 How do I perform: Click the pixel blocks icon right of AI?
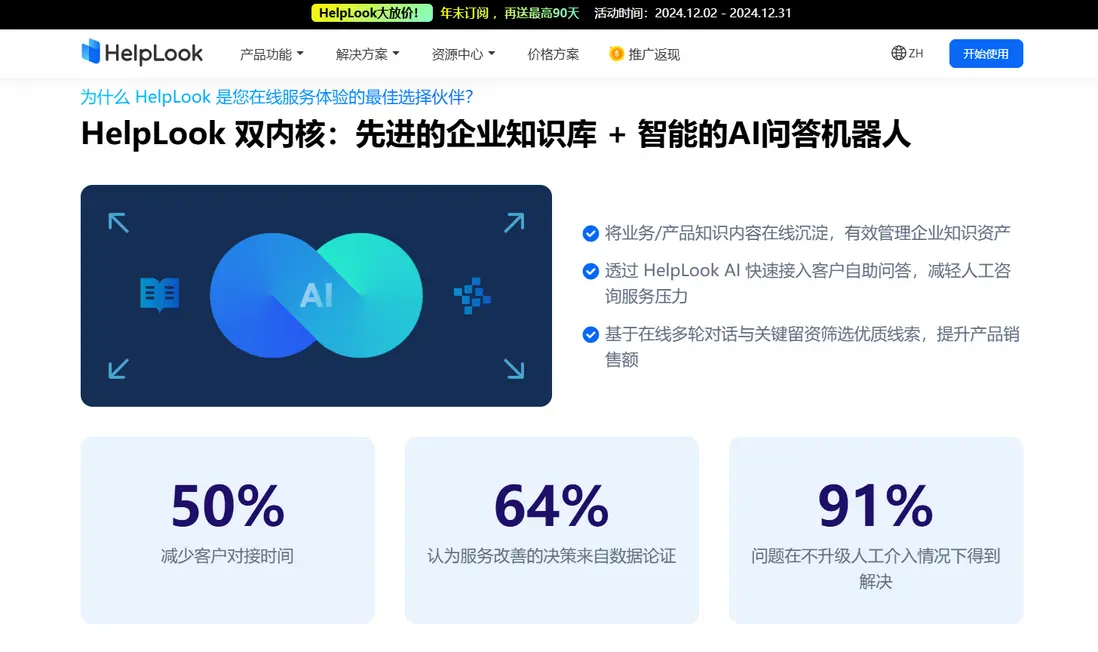(x=472, y=296)
